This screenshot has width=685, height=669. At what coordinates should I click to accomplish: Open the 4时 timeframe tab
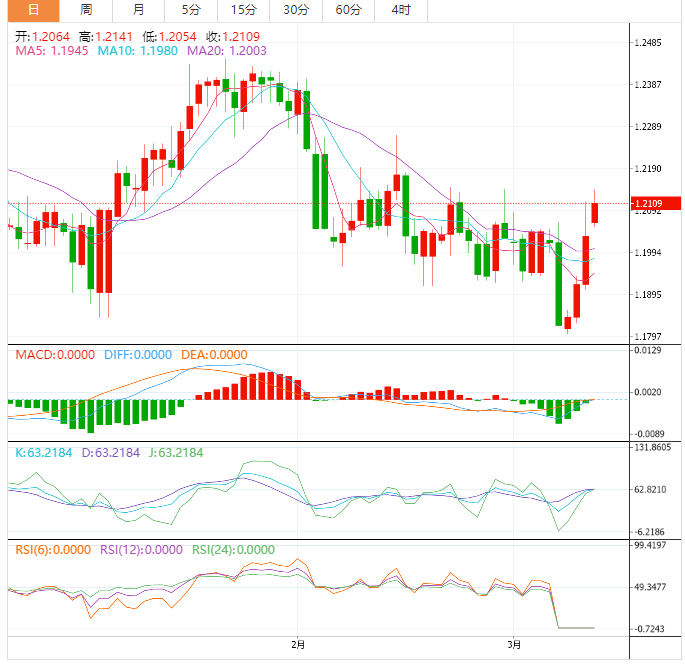401,10
